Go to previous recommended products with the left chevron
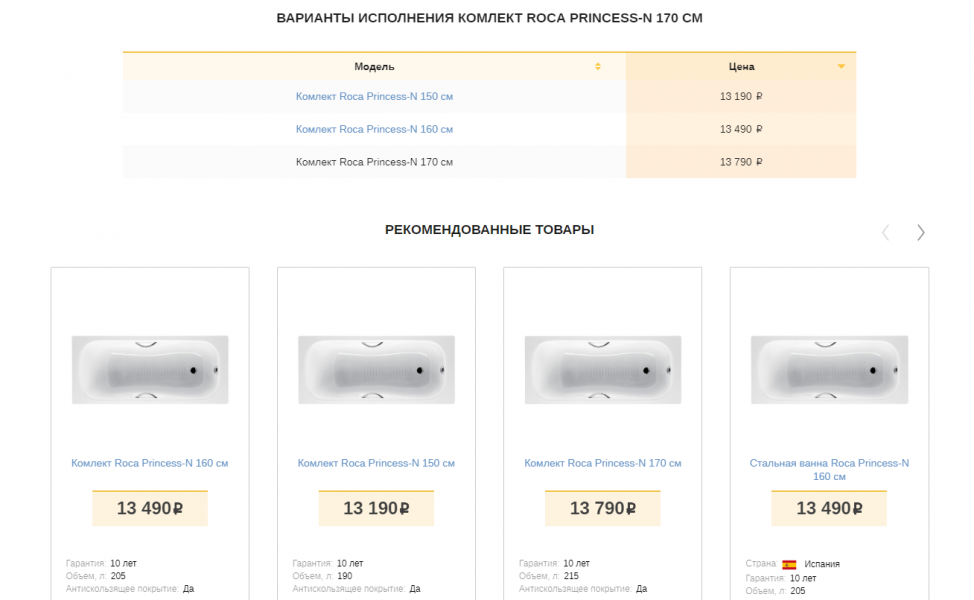The image size is (974, 600). [885, 232]
